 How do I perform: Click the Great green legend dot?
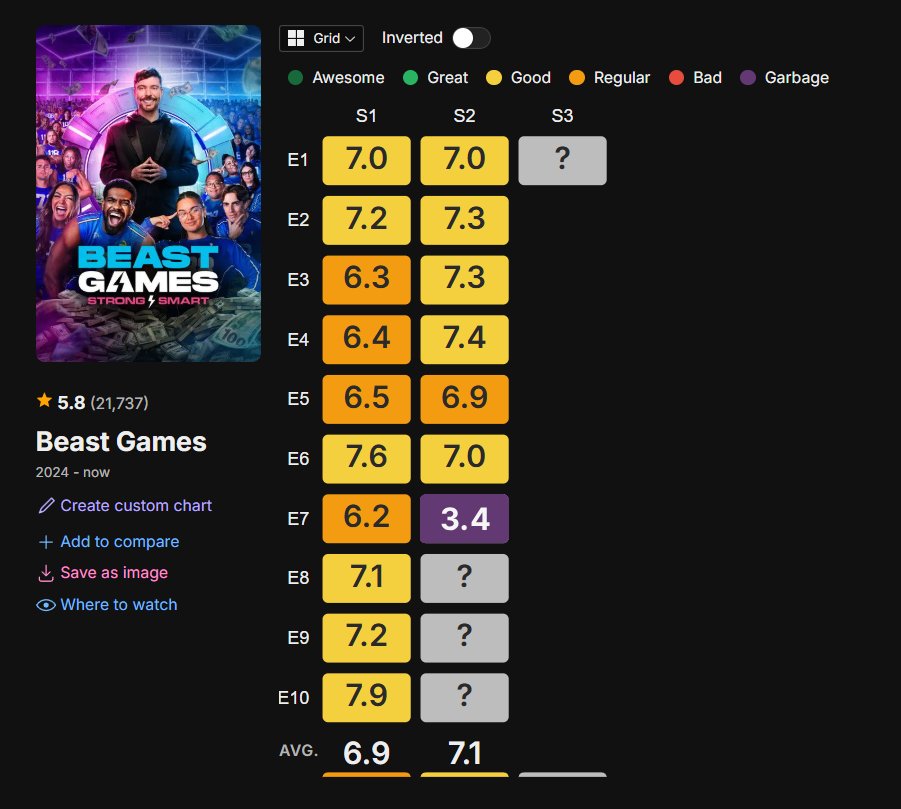[410, 78]
